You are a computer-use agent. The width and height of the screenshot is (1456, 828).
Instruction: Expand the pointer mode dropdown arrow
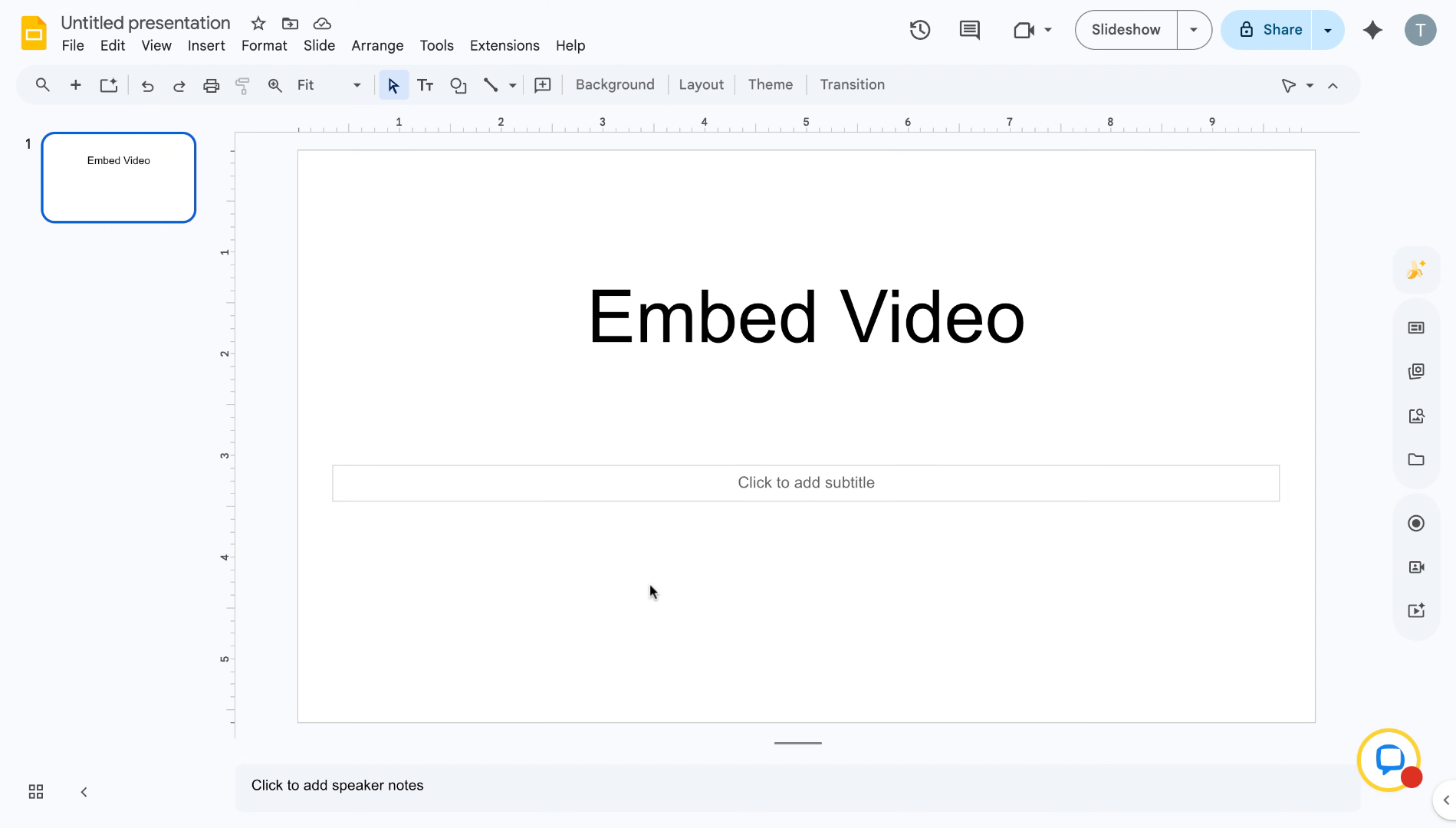coord(1310,85)
